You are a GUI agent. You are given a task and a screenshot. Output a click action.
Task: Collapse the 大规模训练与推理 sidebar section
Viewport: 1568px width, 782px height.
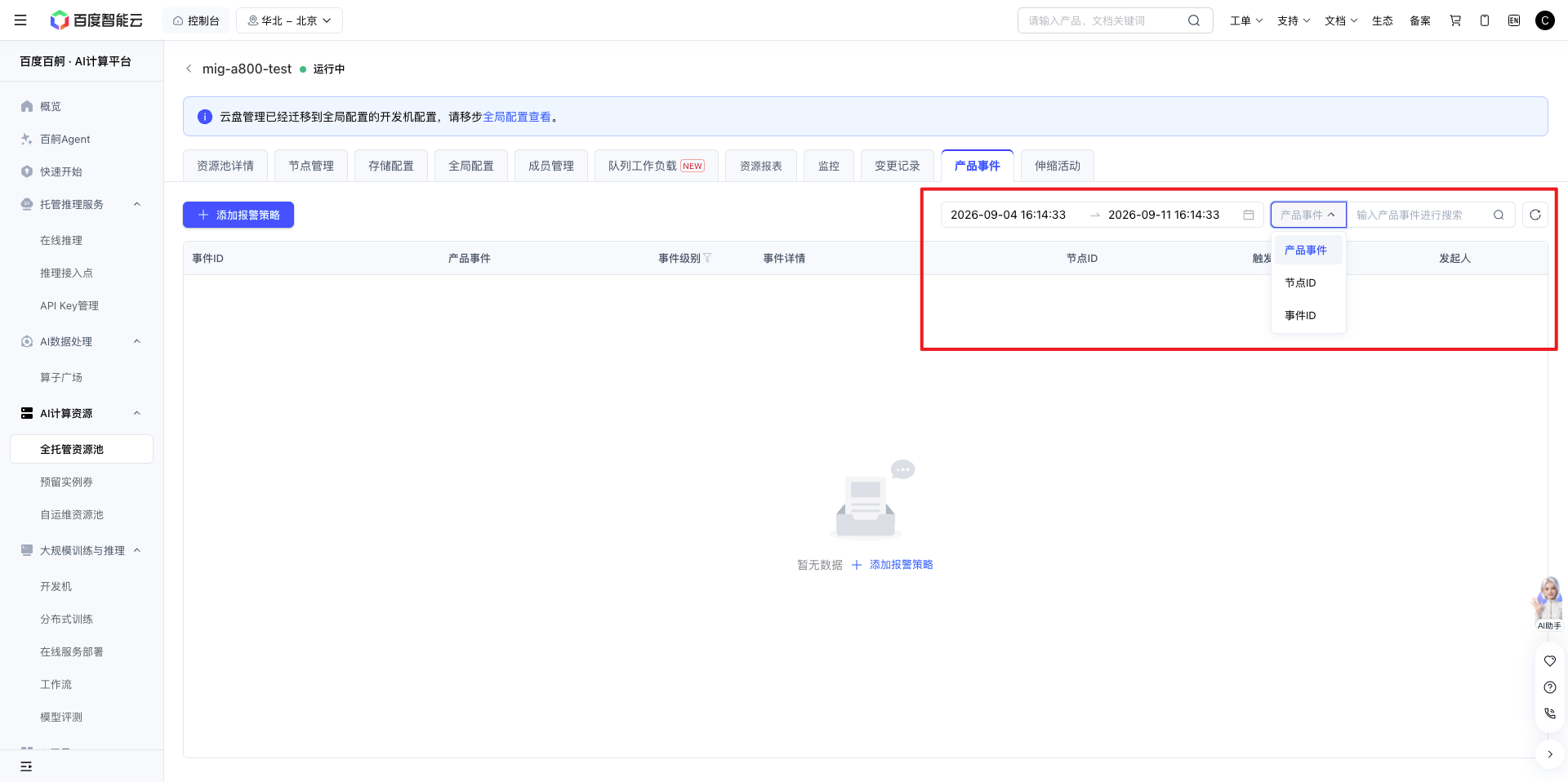(137, 550)
